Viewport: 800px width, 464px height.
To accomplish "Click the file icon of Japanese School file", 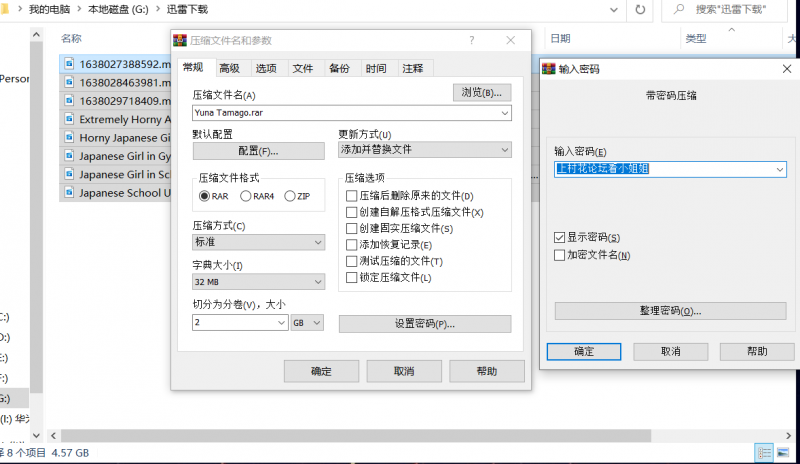I will click(x=69, y=193).
